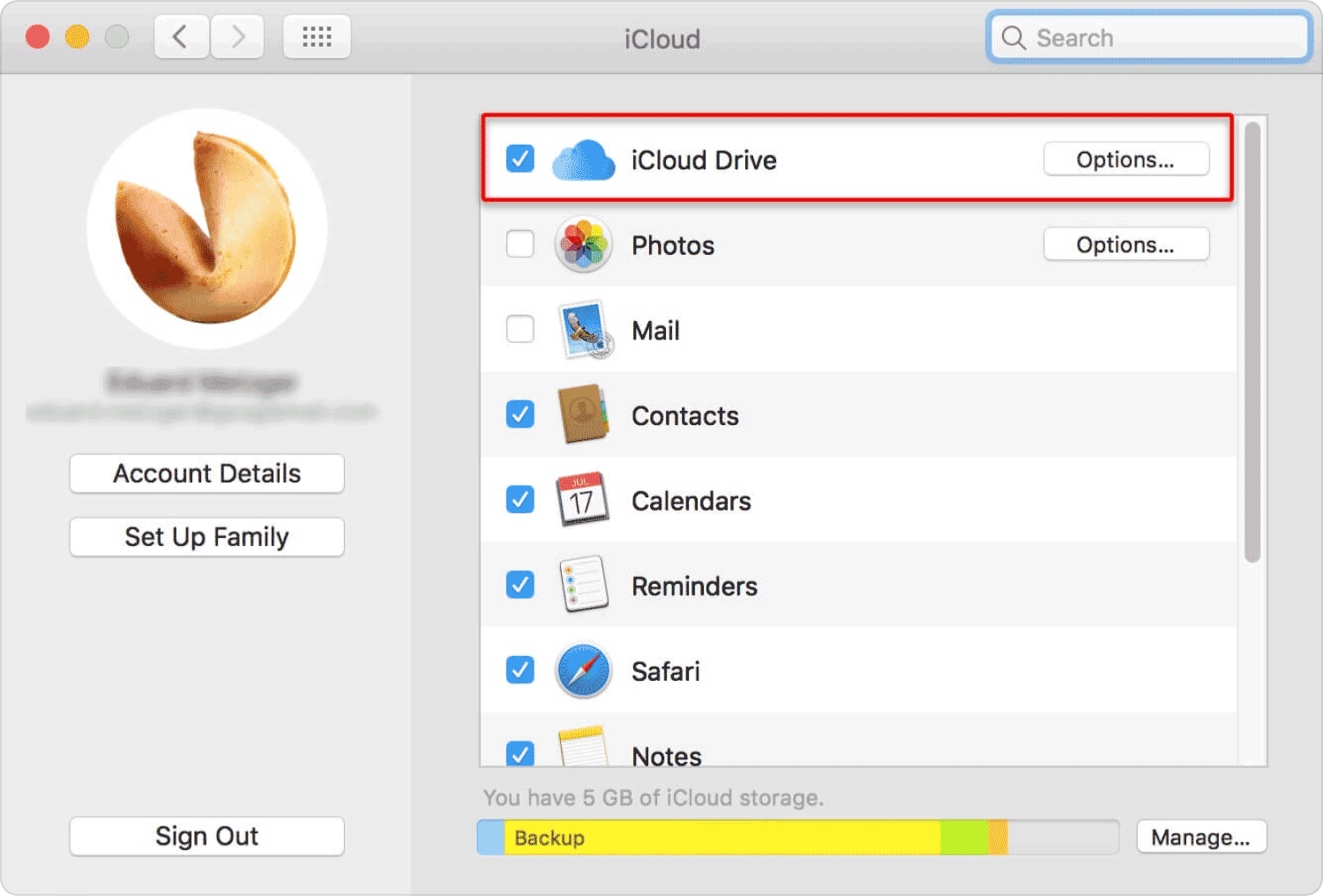This screenshot has width=1323, height=896.
Task: Click the Calendars icon
Action: (x=582, y=499)
